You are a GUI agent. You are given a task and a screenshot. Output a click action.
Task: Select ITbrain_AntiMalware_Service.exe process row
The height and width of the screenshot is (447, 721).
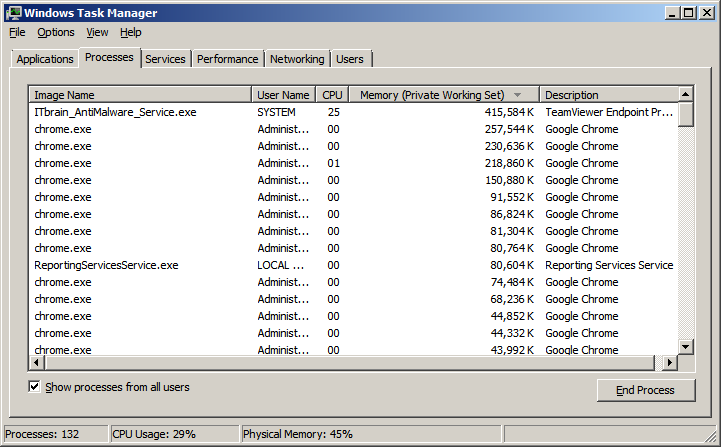click(354, 112)
